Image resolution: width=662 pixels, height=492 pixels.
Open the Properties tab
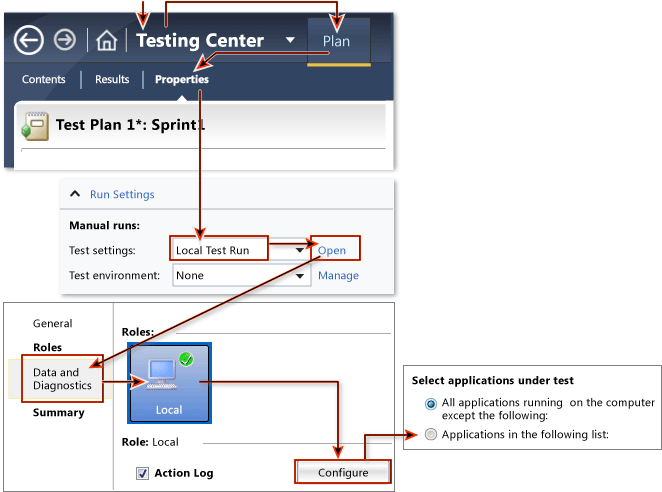point(182,79)
